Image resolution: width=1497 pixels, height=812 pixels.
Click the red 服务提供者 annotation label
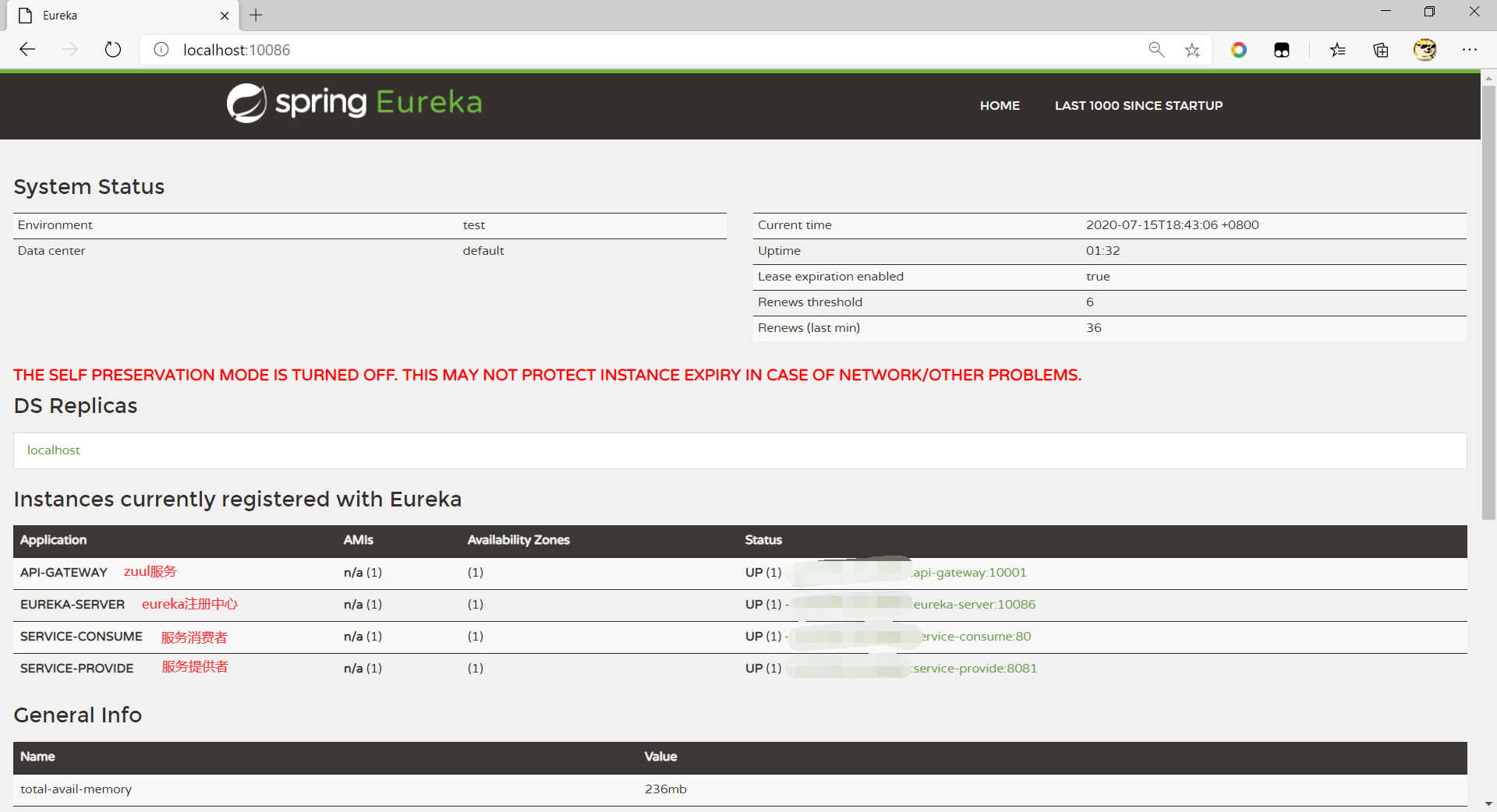194,667
